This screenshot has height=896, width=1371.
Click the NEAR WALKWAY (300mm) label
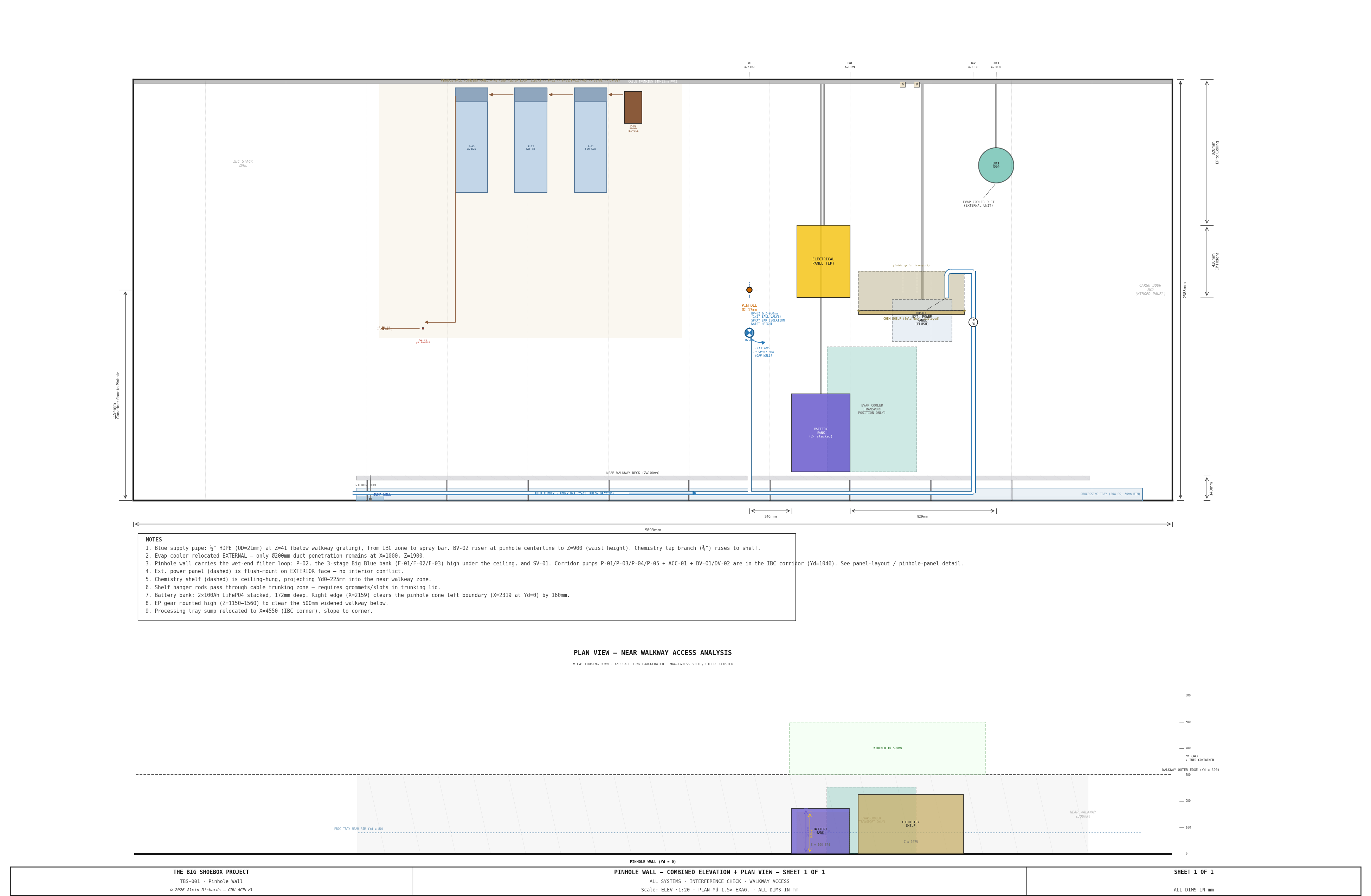pyautogui.click(x=1082, y=814)
